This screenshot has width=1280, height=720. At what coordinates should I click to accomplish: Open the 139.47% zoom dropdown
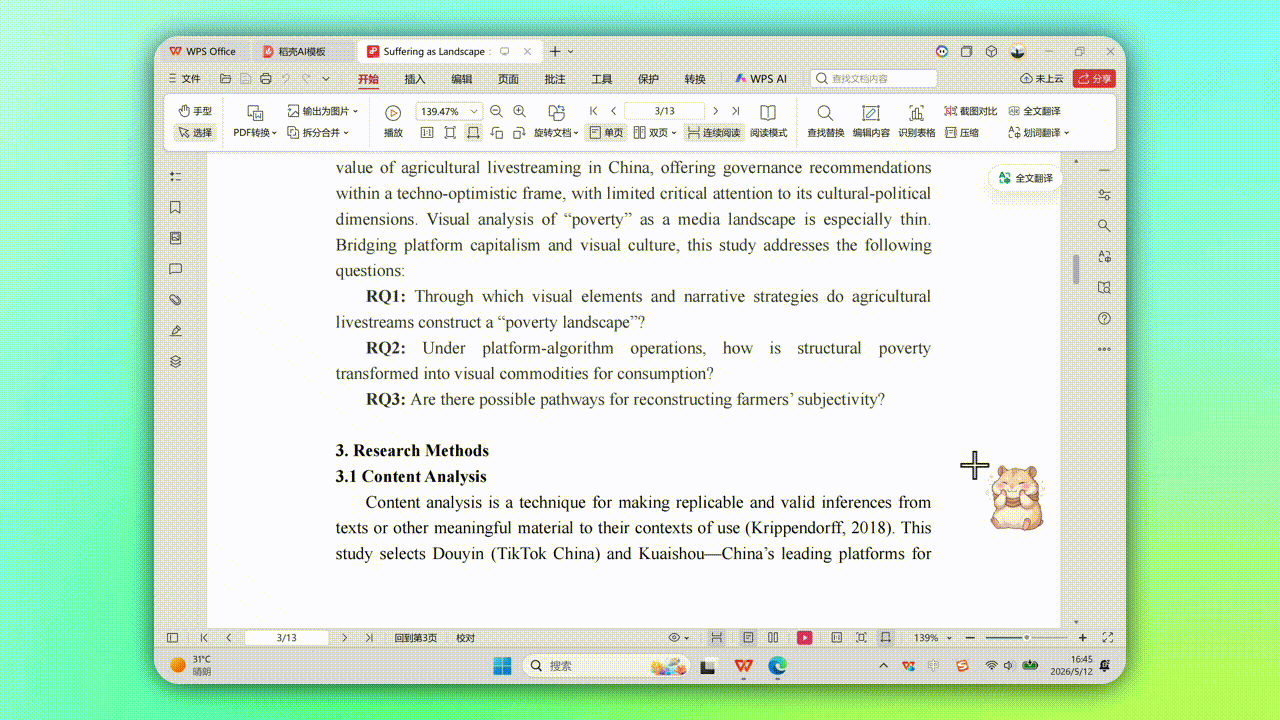pos(474,111)
